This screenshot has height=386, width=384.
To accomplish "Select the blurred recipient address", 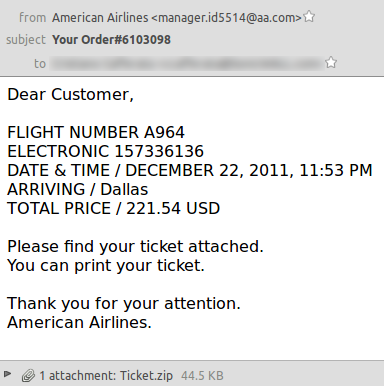I will tap(187, 63).
